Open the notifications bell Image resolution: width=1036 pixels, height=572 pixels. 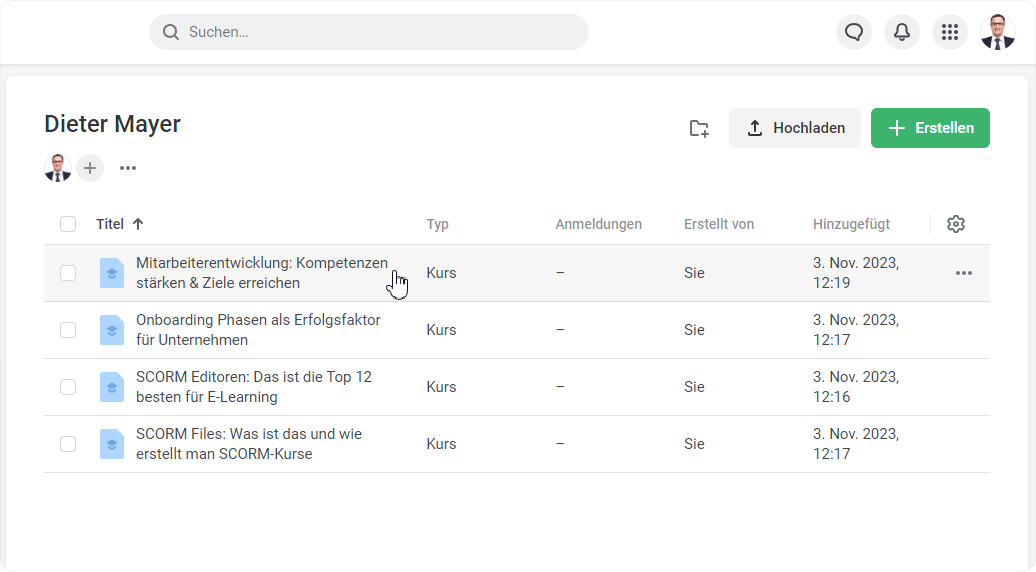pos(901,32)
